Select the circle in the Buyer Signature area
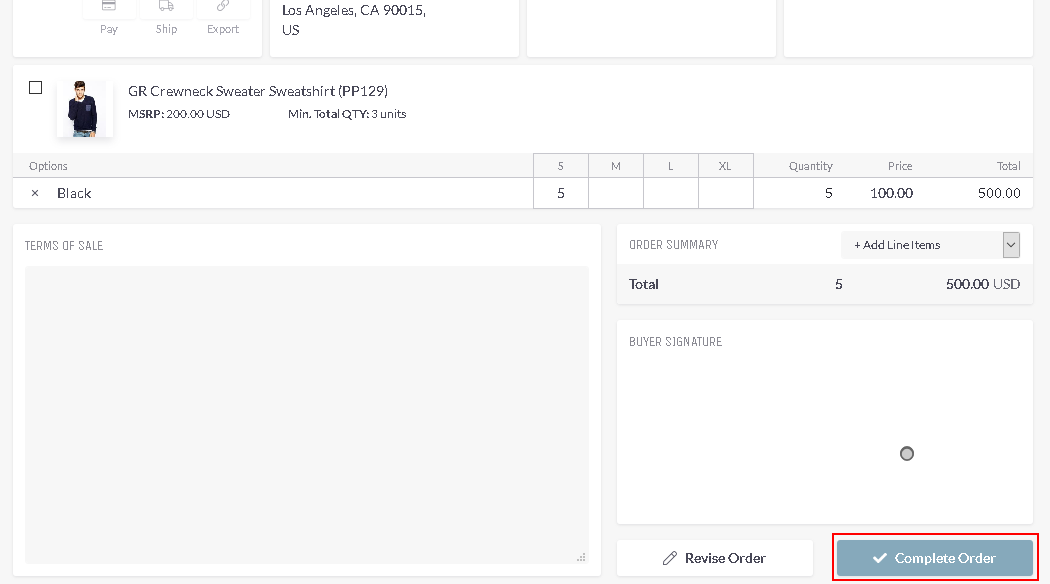 point(906,453)
